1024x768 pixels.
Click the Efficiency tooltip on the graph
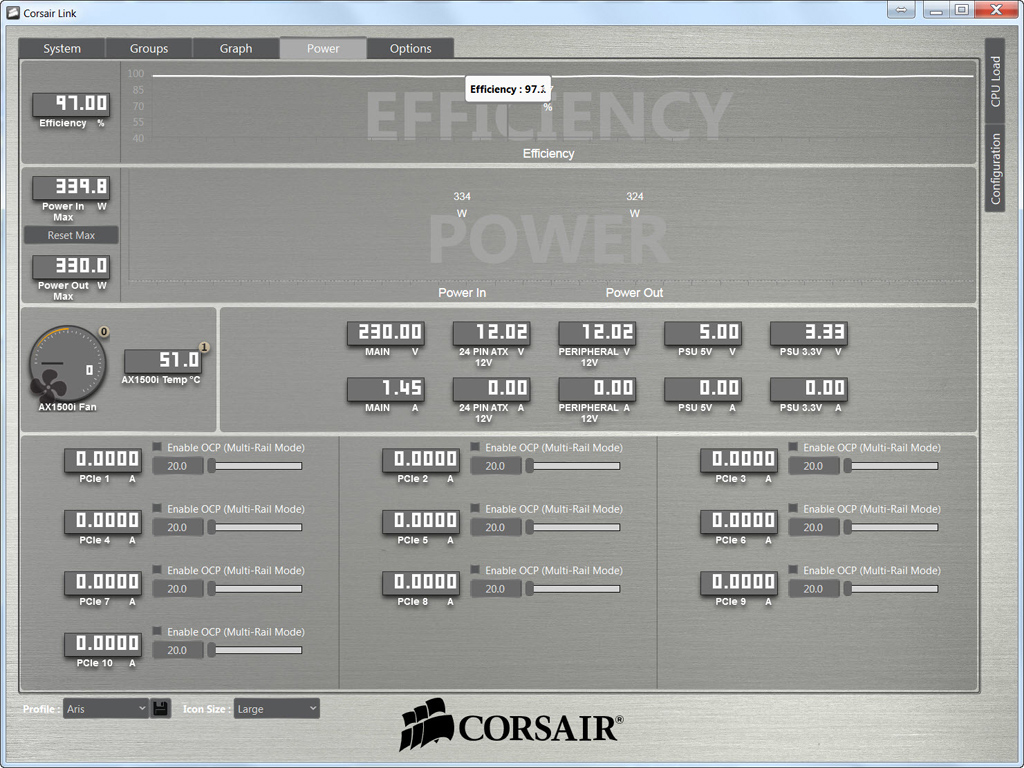508,89
